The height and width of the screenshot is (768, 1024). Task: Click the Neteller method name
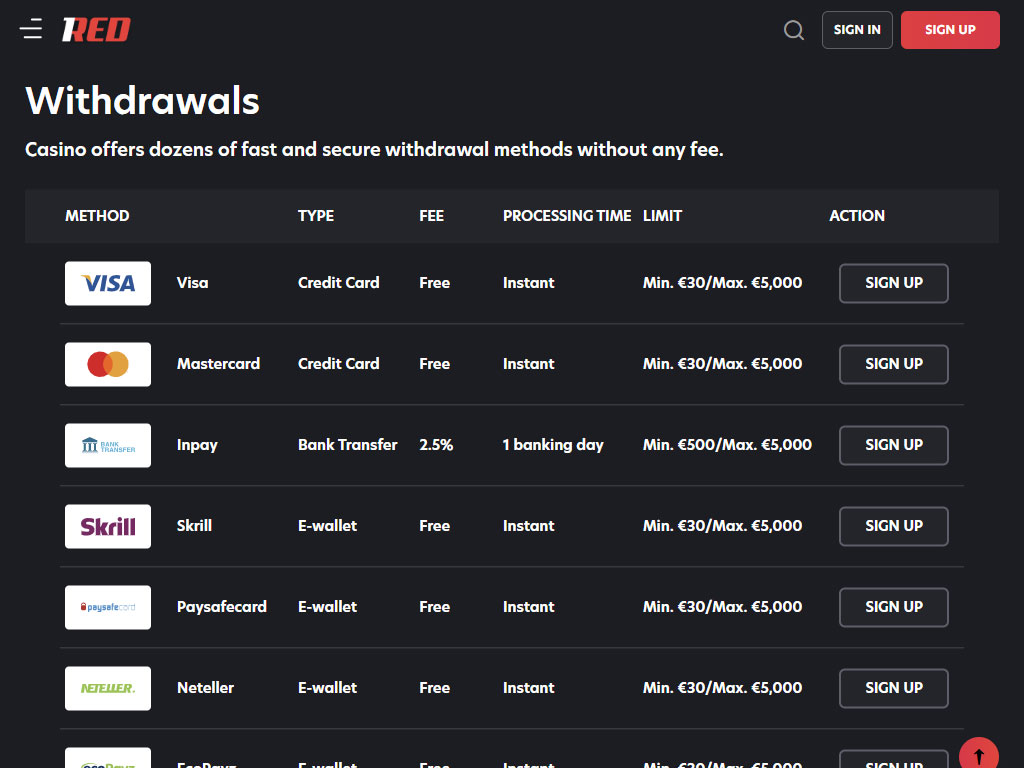tap(206, 688)
